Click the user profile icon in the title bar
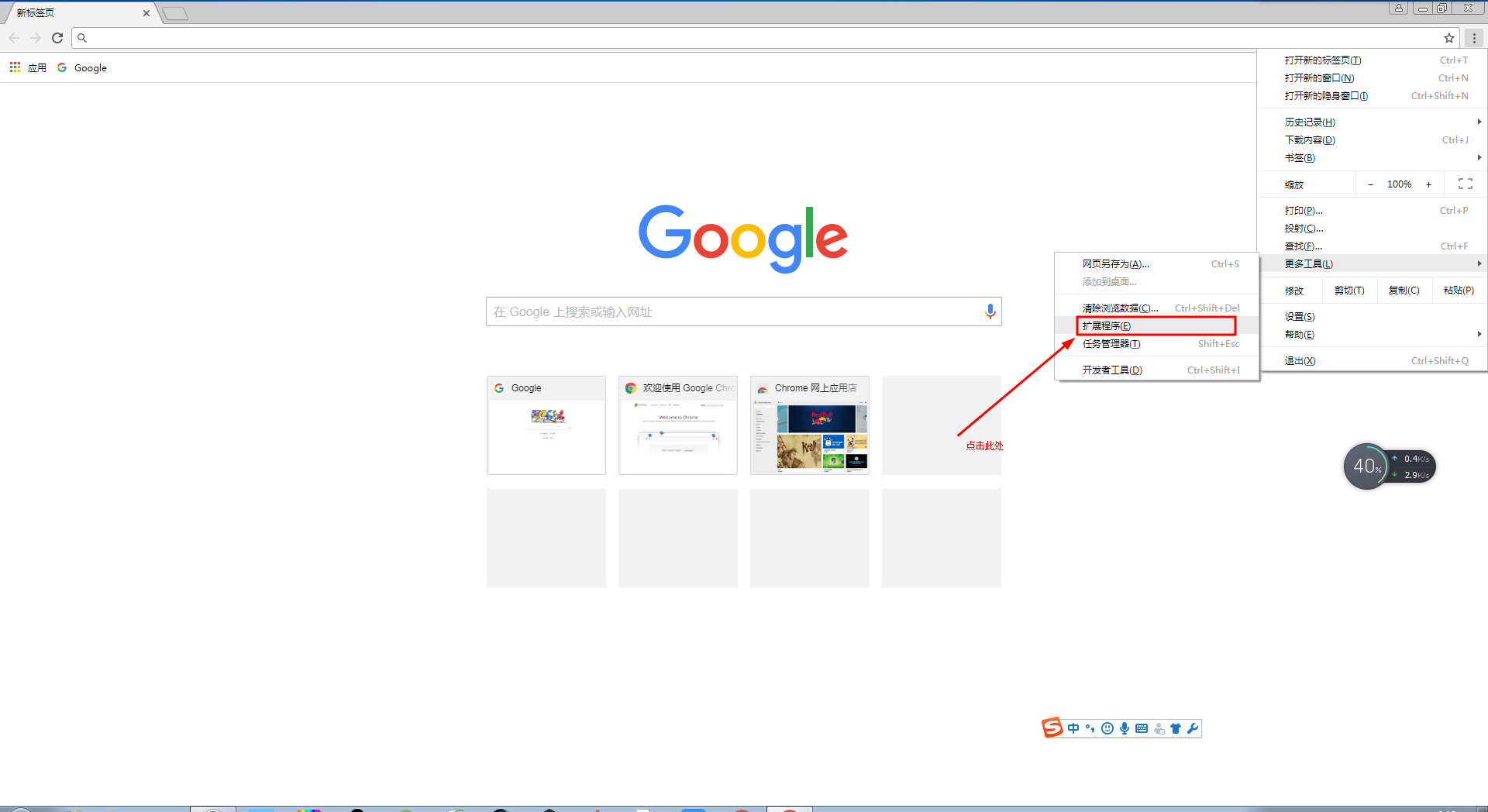1488x812 pixels. coord(1399,9)
